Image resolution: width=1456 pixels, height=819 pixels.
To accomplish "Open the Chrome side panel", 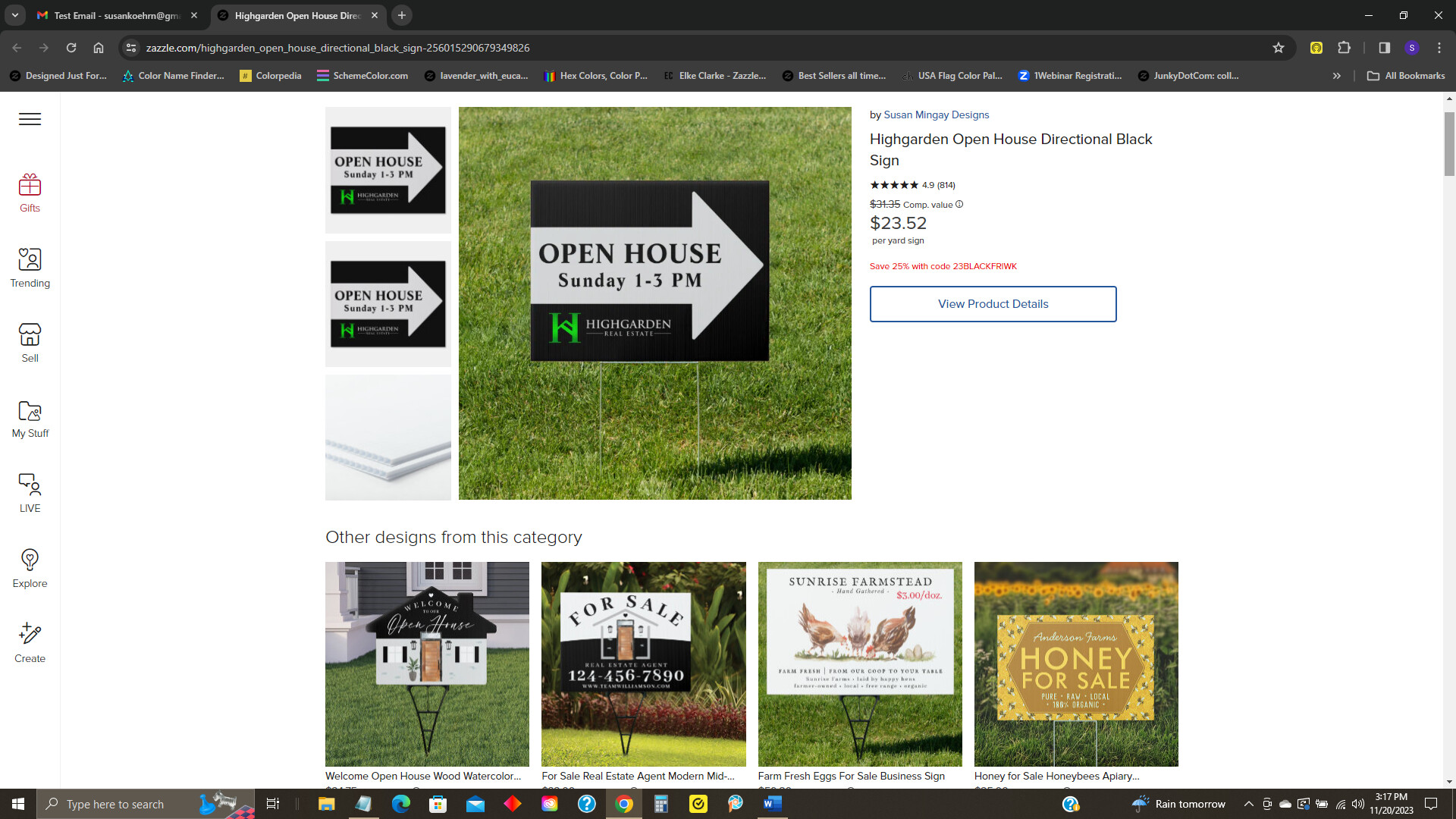I will (1384, 48).
